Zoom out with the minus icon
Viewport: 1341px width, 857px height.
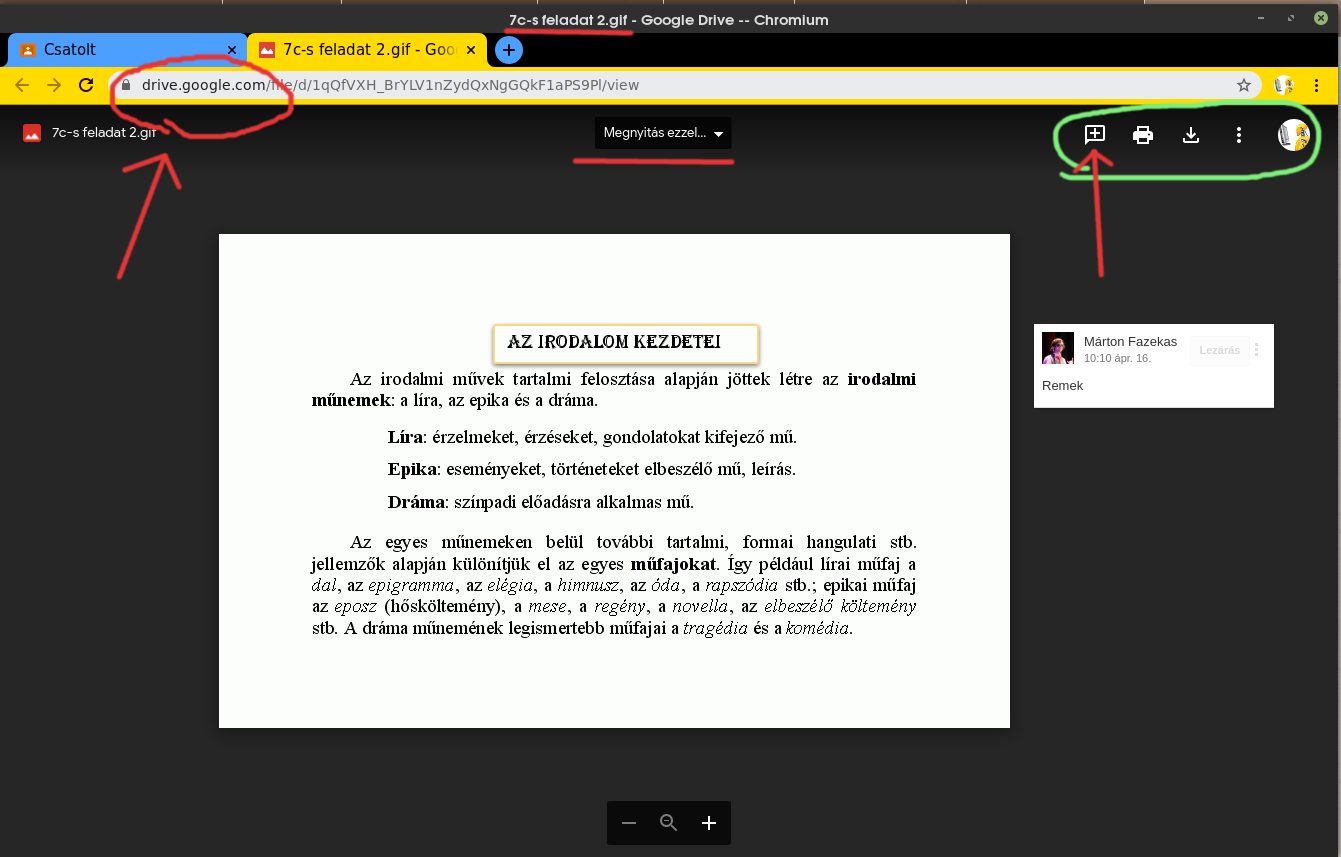coord(629,823)
